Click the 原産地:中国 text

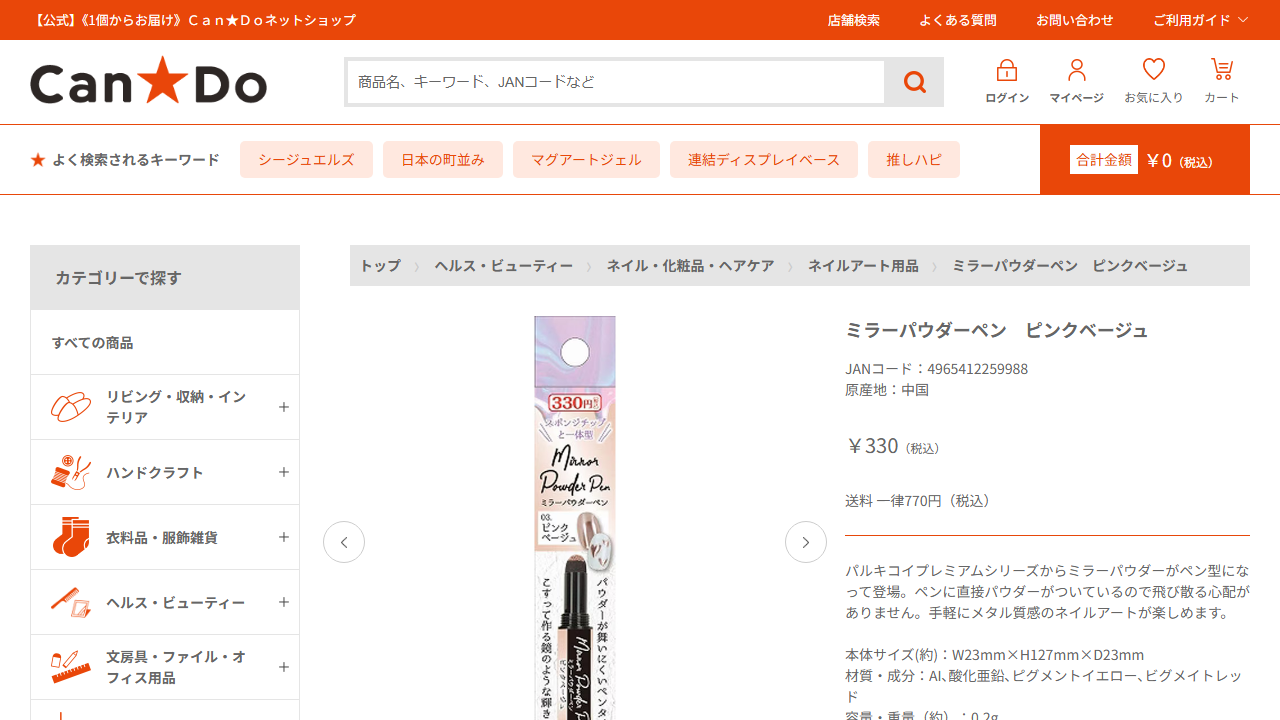887,390
